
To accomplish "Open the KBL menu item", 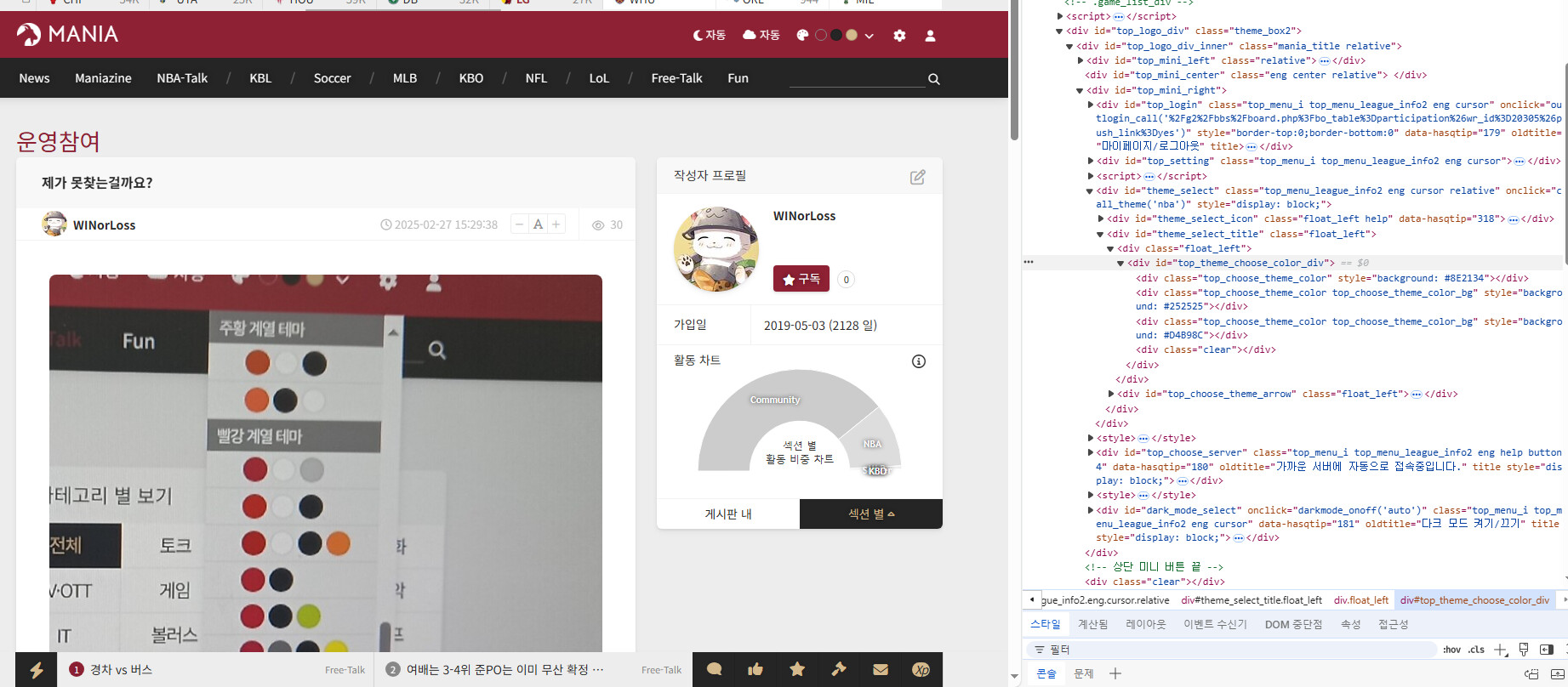I will tap(260, 78).
